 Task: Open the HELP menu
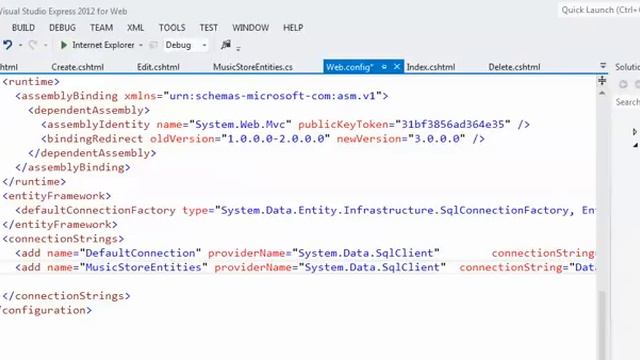click(x=293, y=28)
